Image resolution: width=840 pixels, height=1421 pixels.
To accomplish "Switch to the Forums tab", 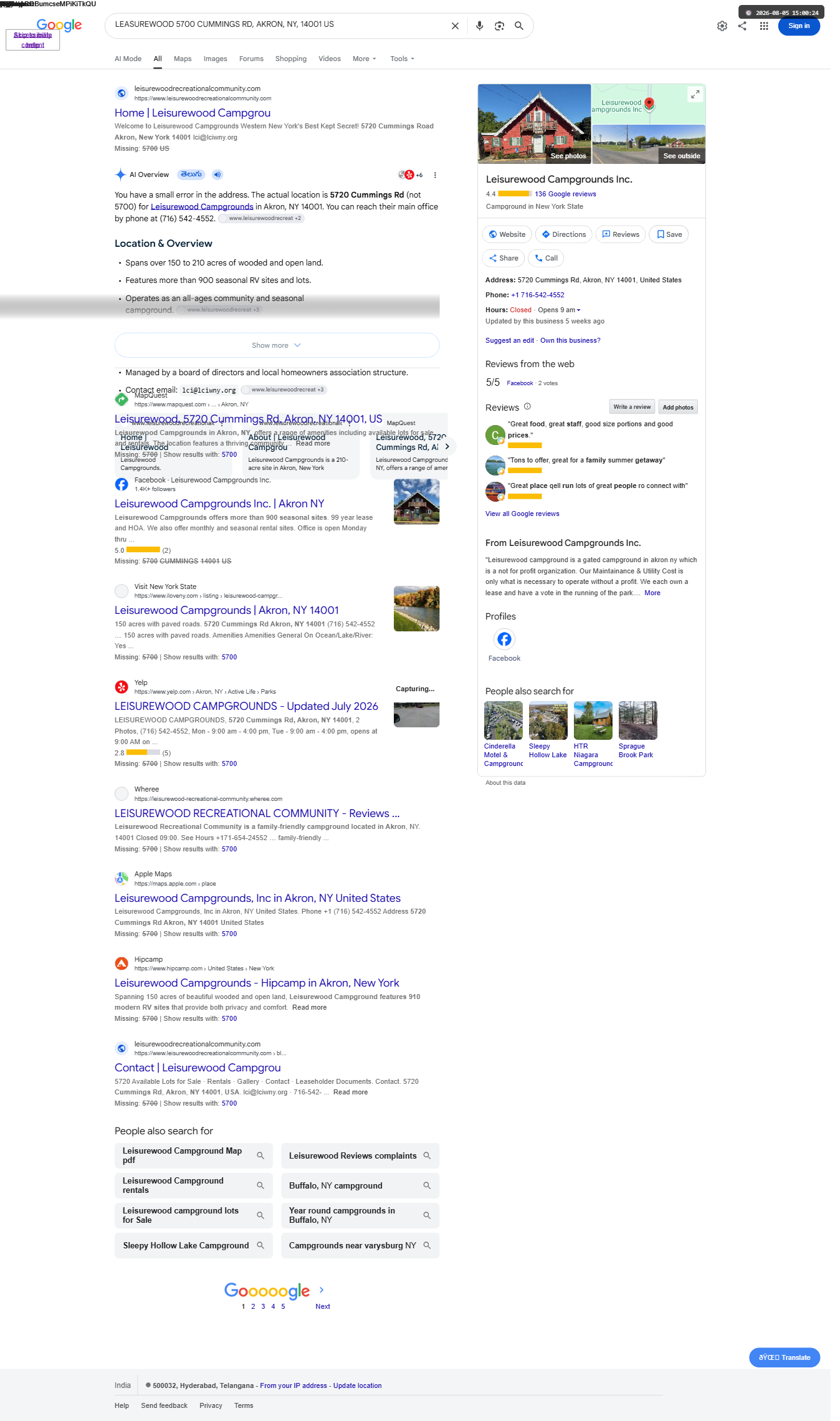I will tap(251, 59).
